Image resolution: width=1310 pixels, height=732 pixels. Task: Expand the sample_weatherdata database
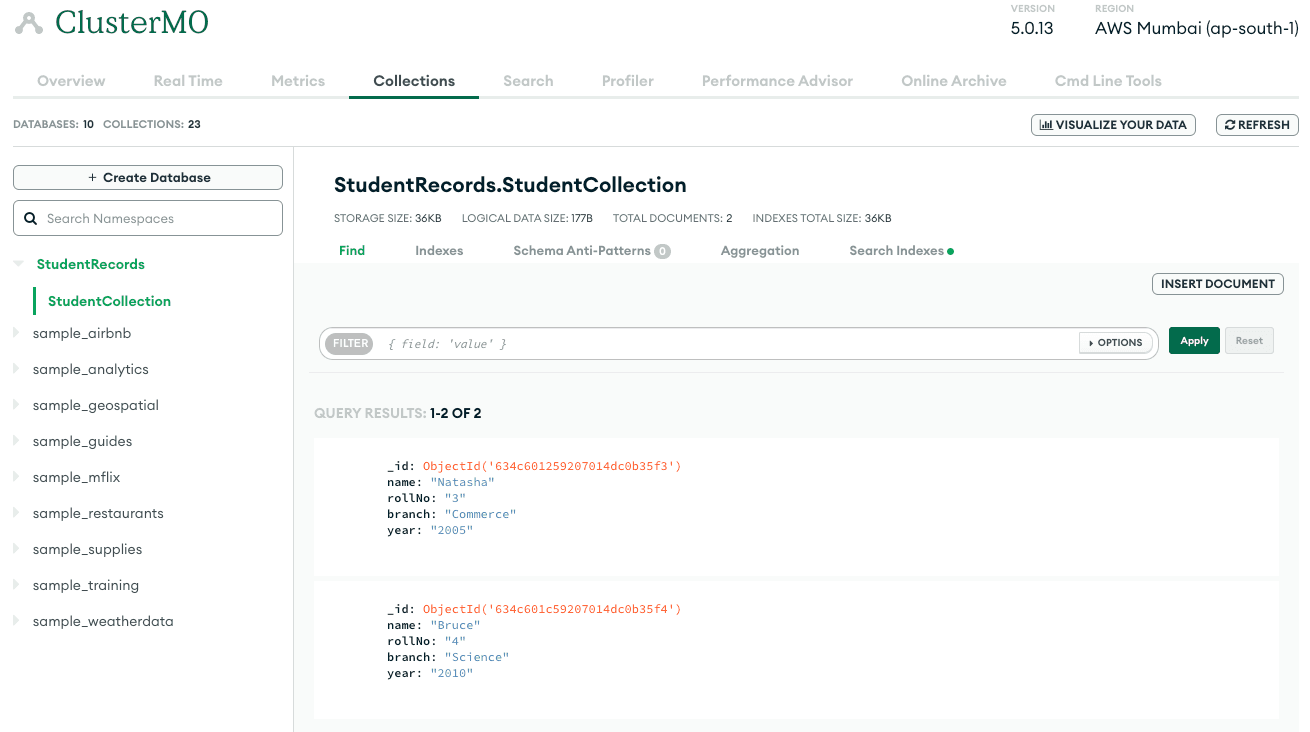click(17, 621)
